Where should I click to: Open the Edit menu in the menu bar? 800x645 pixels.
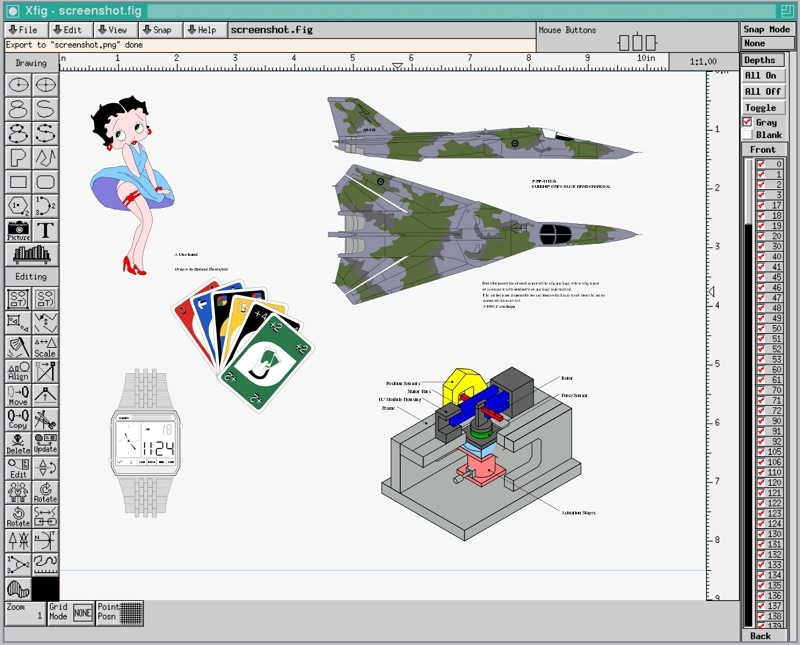click(x=70, y=30)
